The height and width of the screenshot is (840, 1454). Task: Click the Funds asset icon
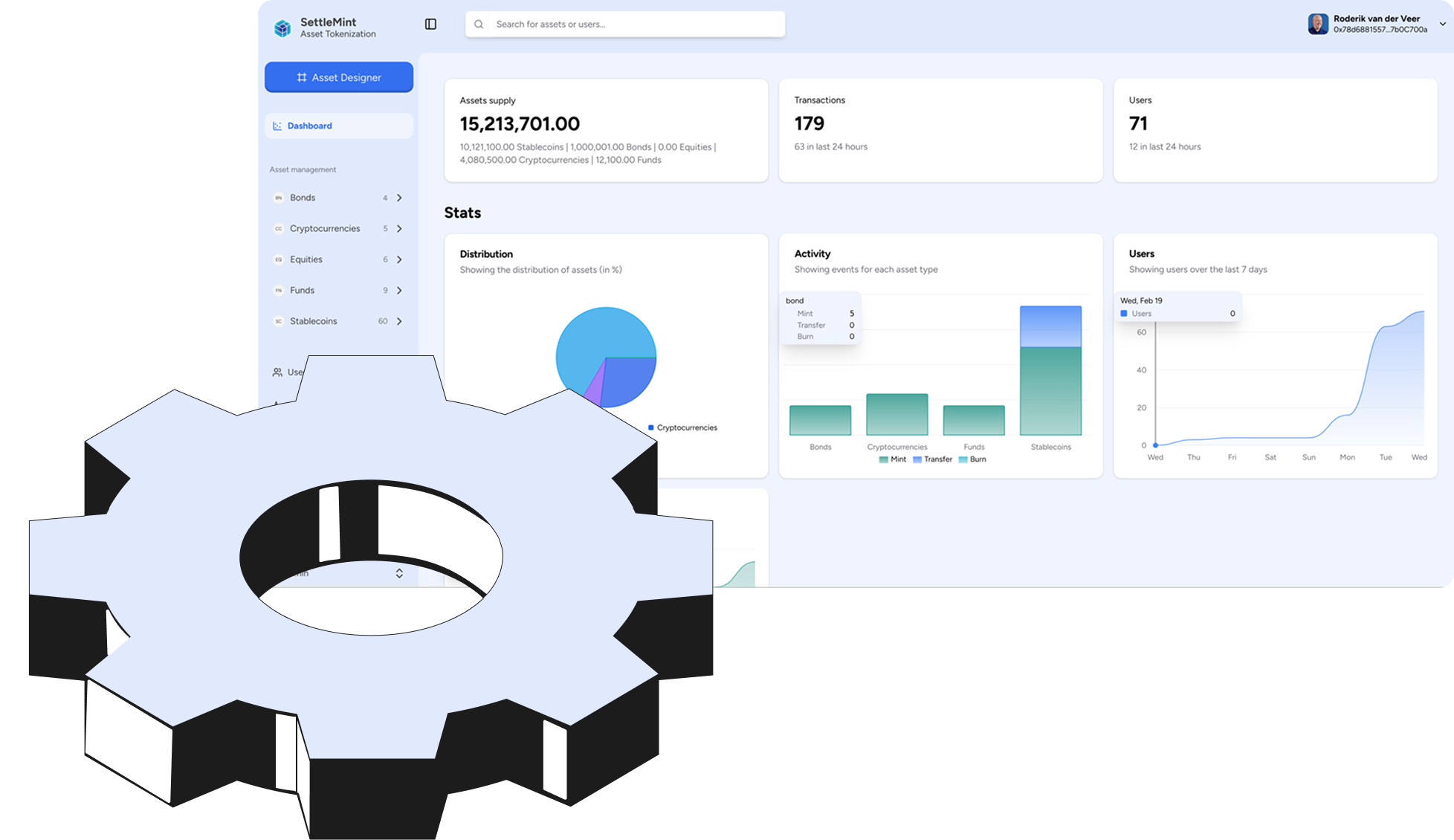pos(279,291)
